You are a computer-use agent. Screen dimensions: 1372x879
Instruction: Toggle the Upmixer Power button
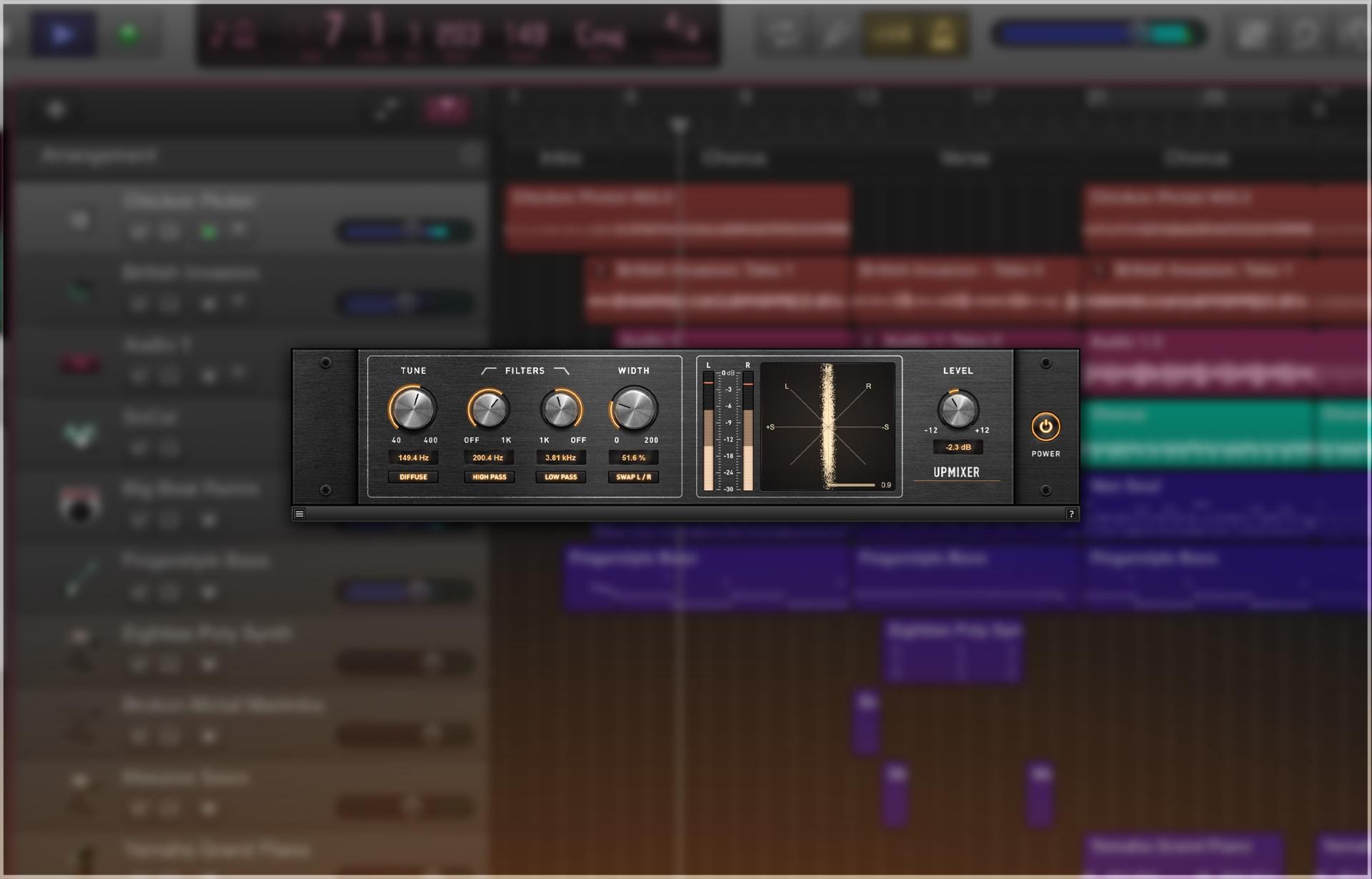[x=1045, y=427]
